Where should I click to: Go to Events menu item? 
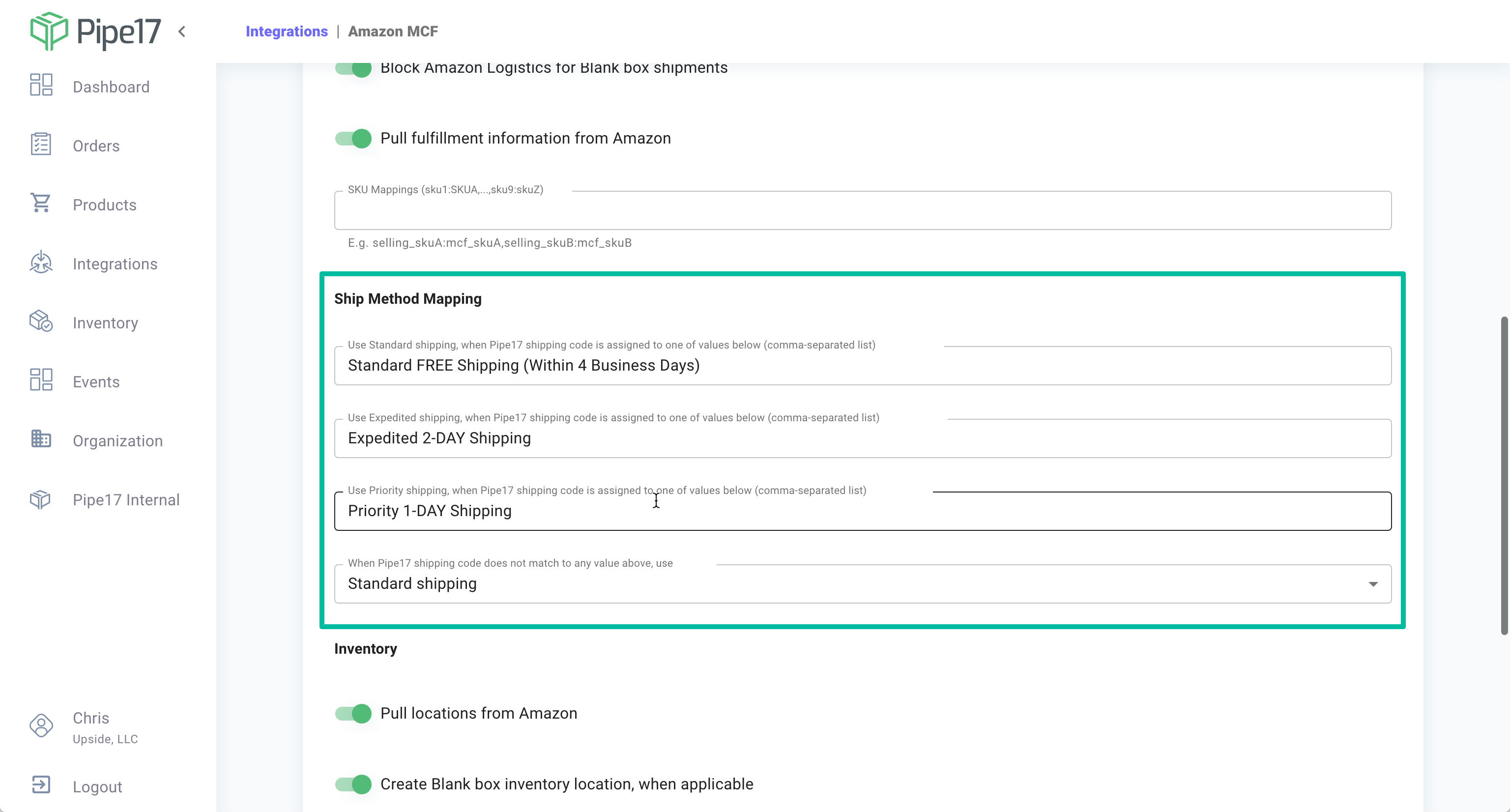[x=96, y=381]
